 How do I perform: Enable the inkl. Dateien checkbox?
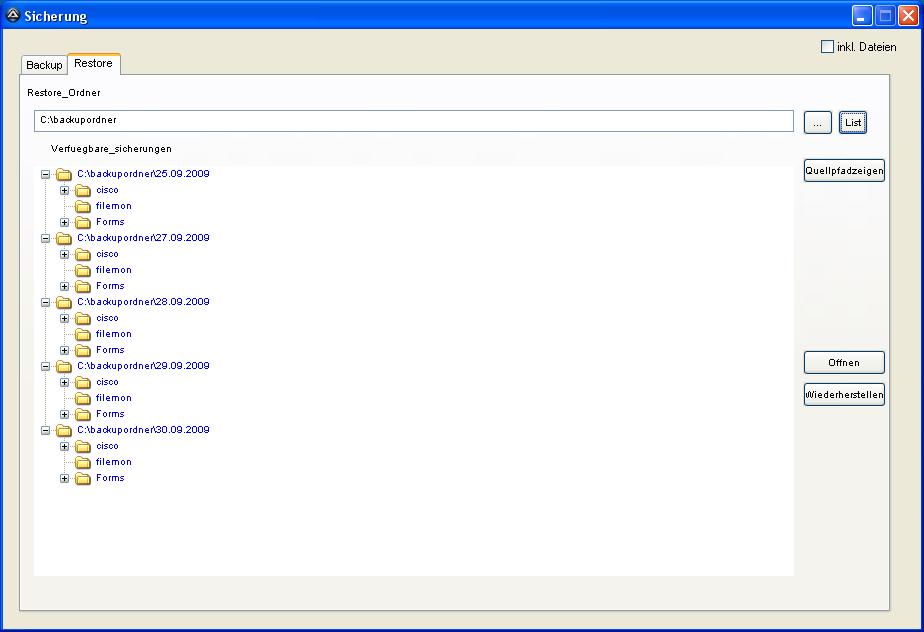tap(827, 47)
